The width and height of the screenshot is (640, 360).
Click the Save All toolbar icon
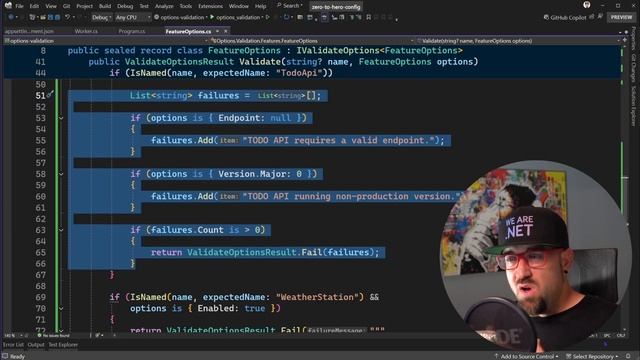click(x=57, y=17)
